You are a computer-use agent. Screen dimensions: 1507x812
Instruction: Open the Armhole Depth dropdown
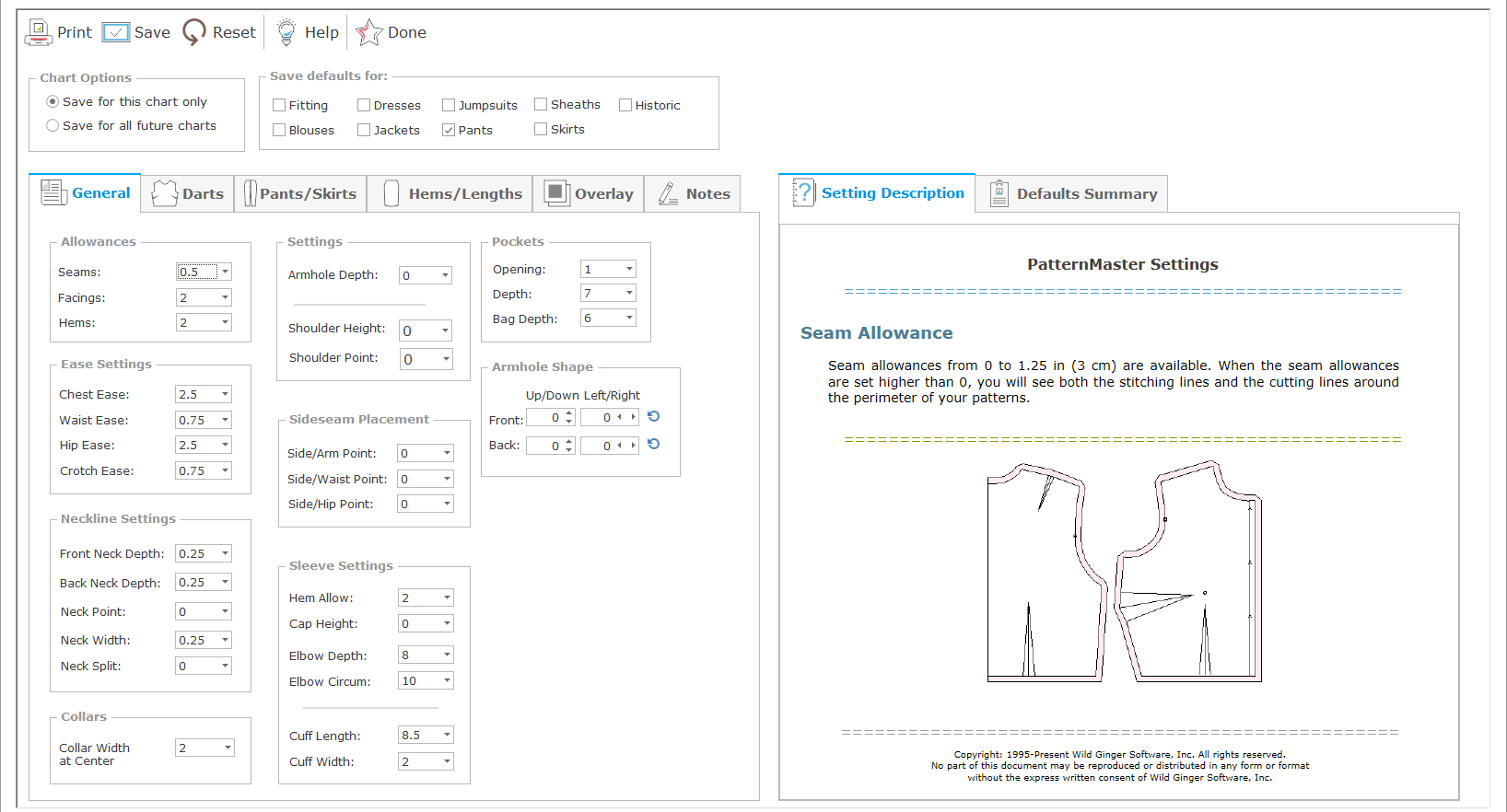(446, 275)
